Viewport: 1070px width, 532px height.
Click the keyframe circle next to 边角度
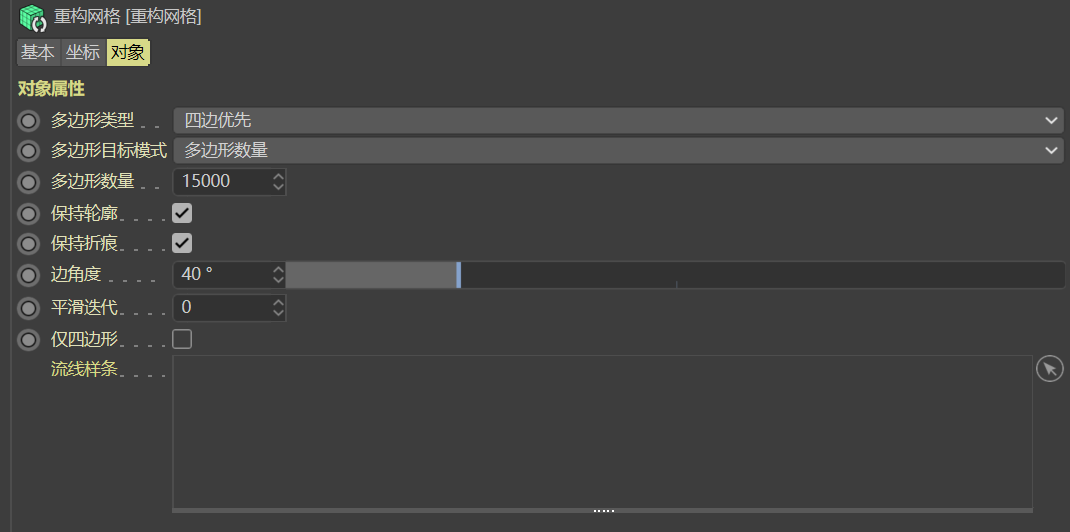[28, 276]
